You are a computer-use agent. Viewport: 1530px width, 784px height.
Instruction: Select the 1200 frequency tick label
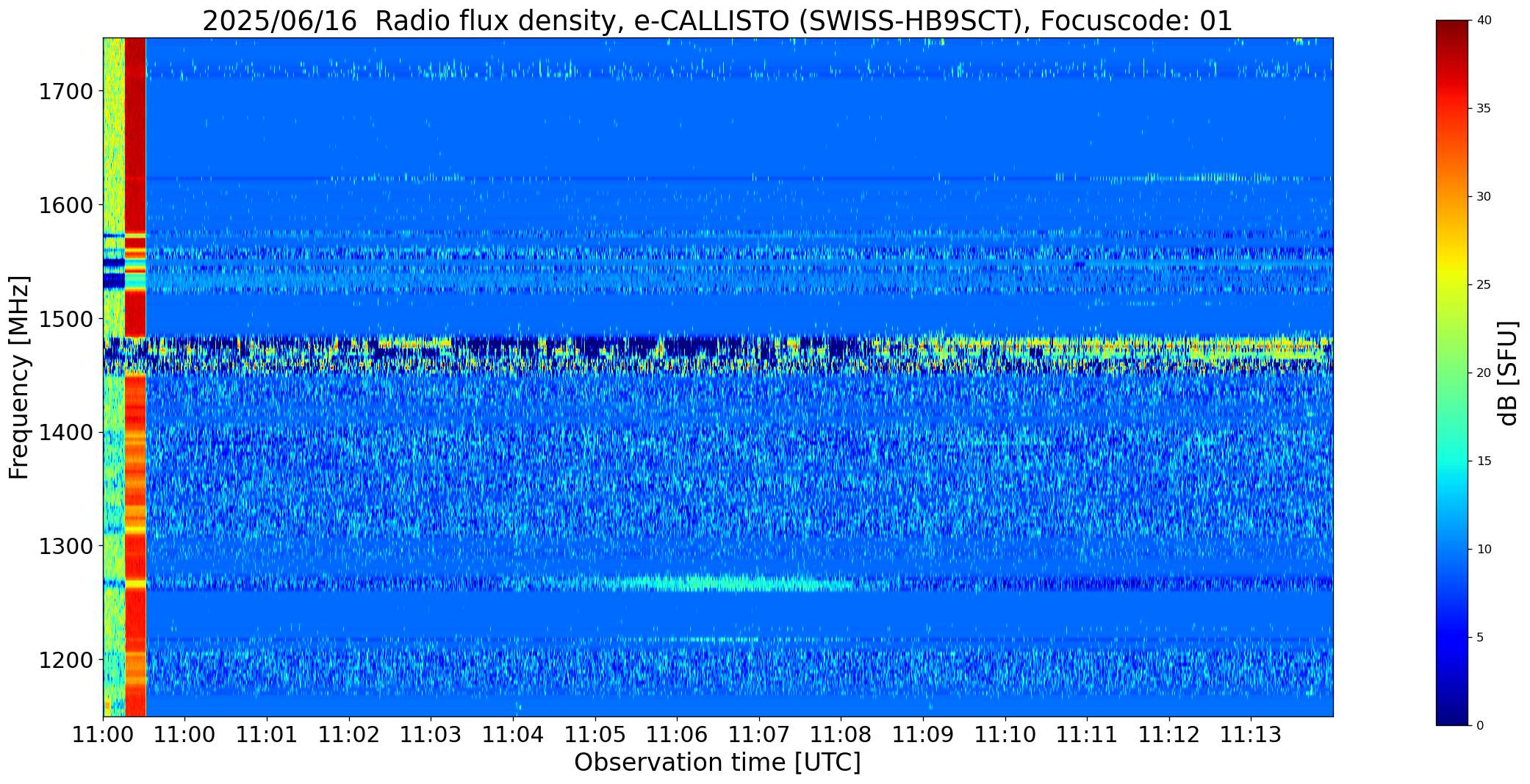coord(65,660)
